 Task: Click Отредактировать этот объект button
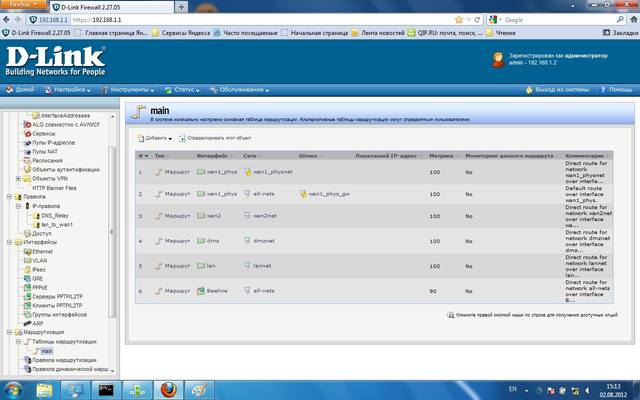[215, 138]
